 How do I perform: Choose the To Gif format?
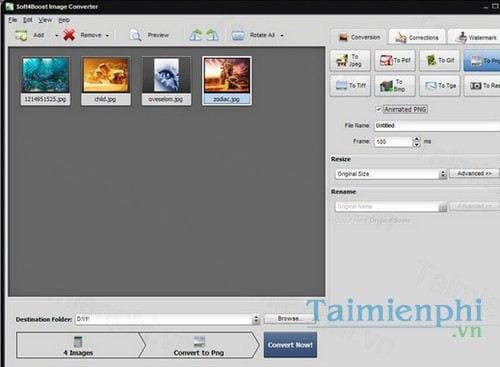440,60
